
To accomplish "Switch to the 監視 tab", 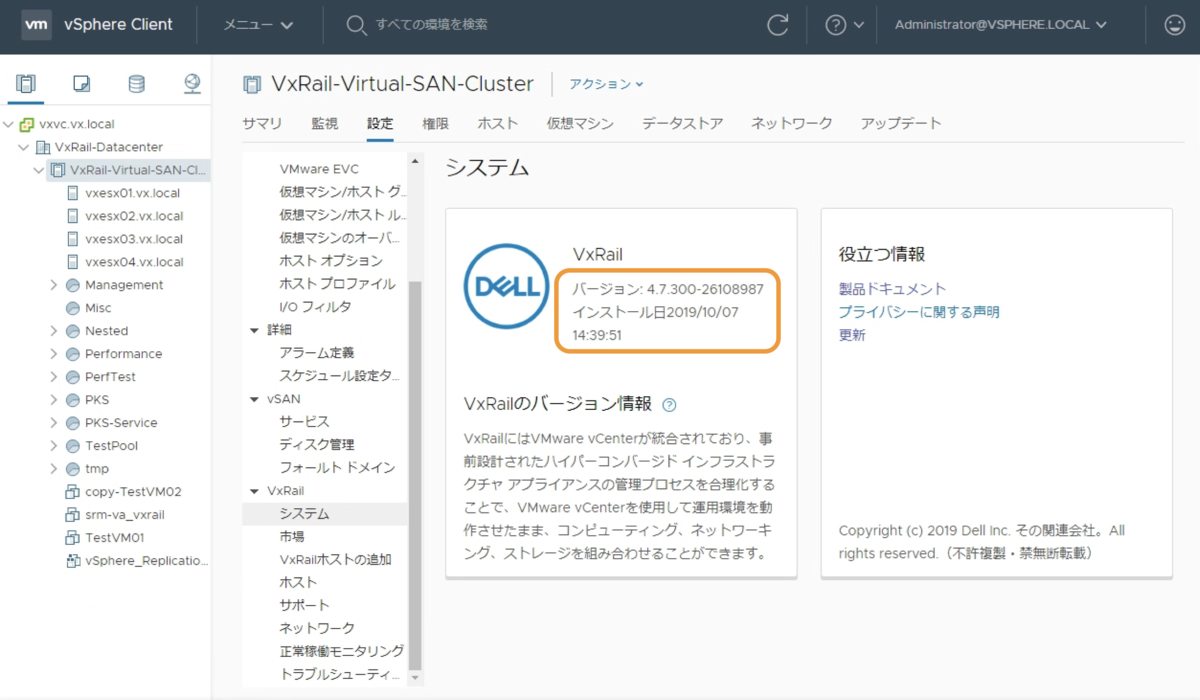I will 324,123.
